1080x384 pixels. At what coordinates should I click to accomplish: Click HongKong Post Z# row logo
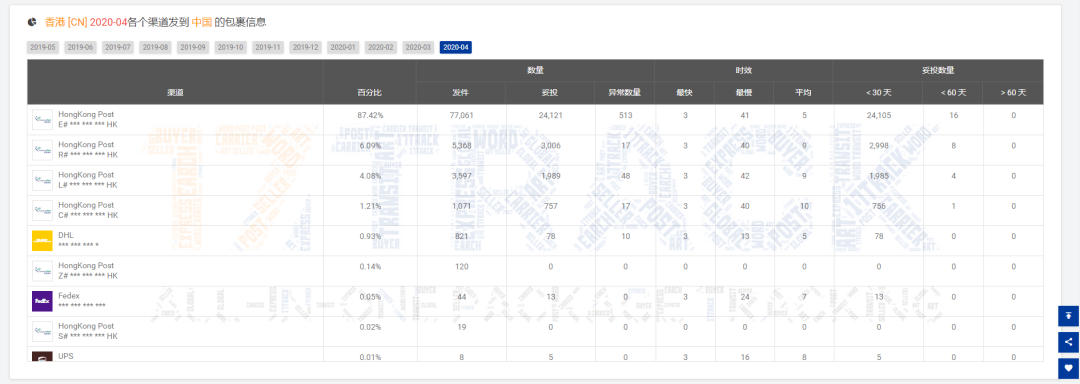coord(42,271)
